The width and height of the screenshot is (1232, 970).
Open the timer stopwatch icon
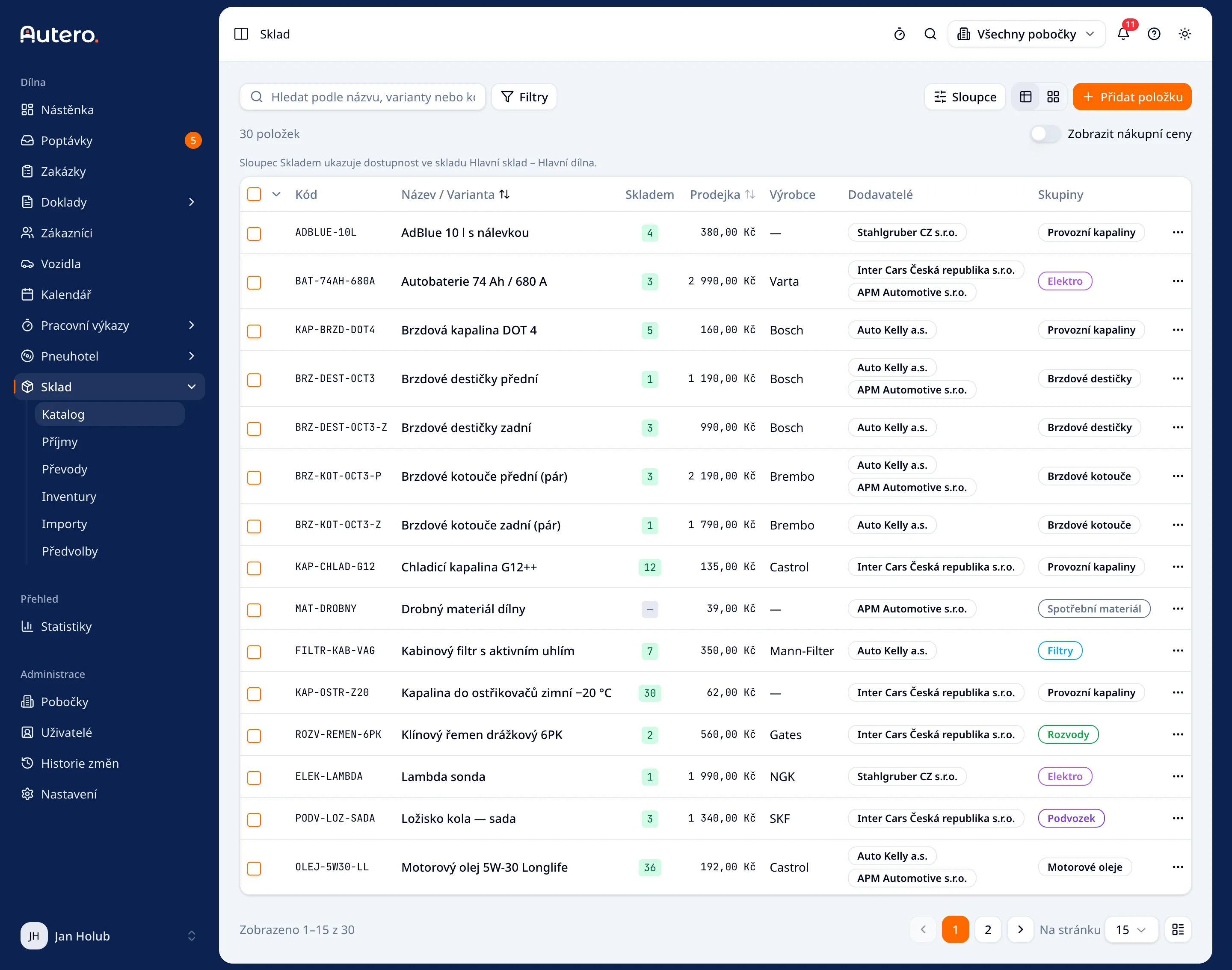[899, 34]
